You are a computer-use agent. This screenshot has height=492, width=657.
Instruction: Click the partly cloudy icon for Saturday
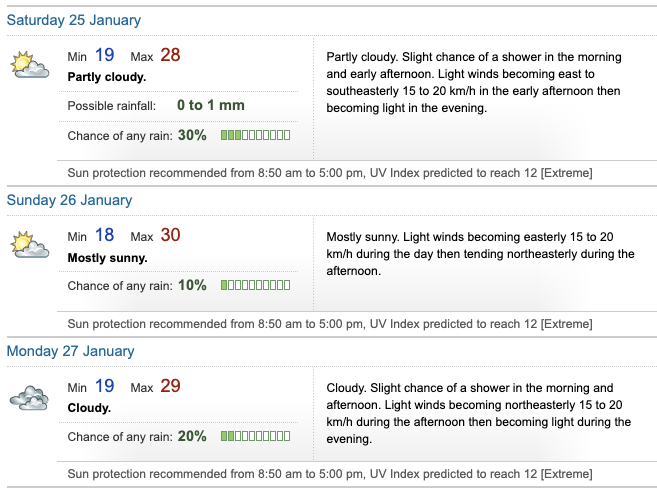pyautogui.click(x=29, y=65)
